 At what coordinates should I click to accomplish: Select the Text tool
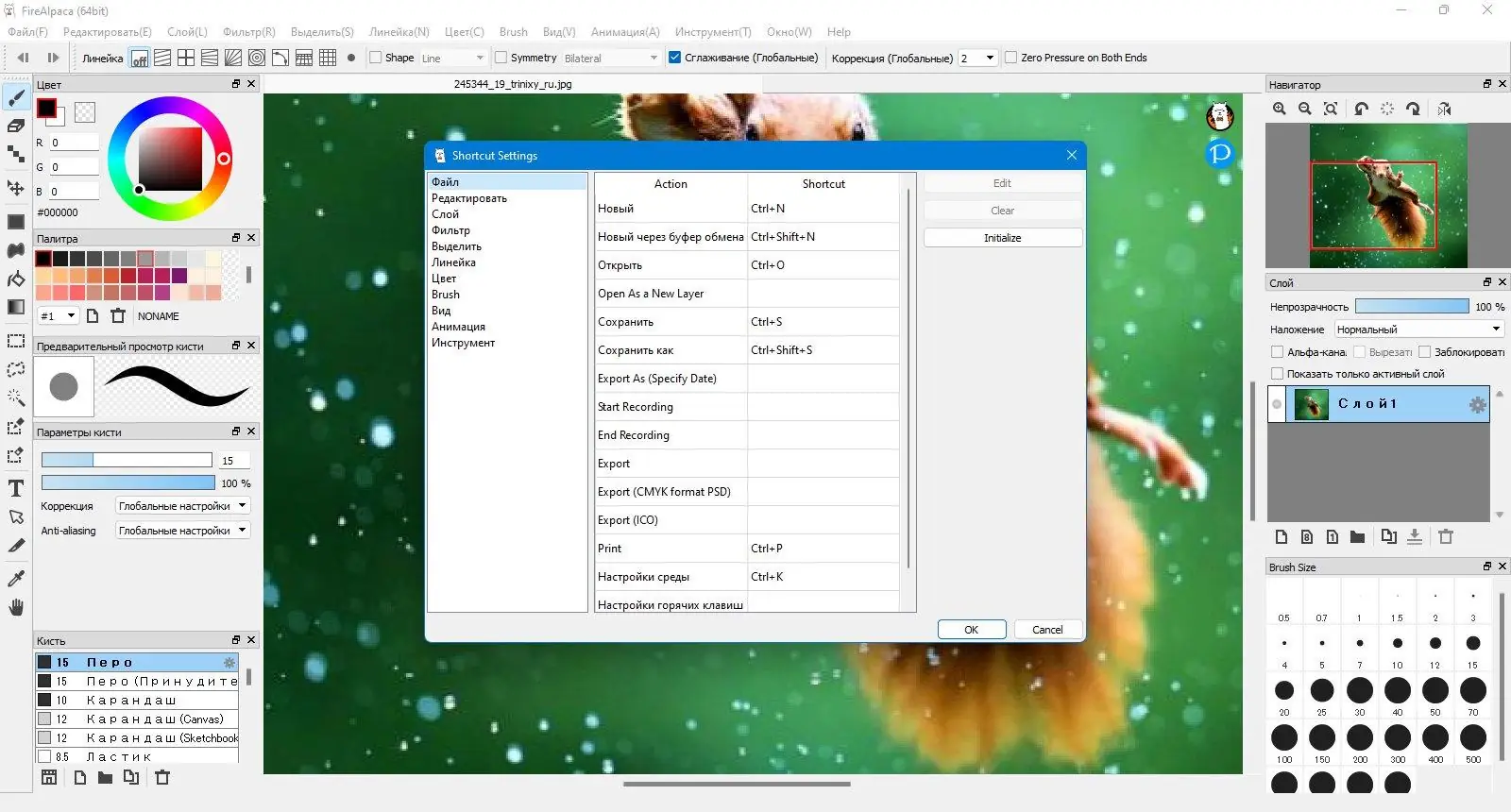[x=16, y=488]
